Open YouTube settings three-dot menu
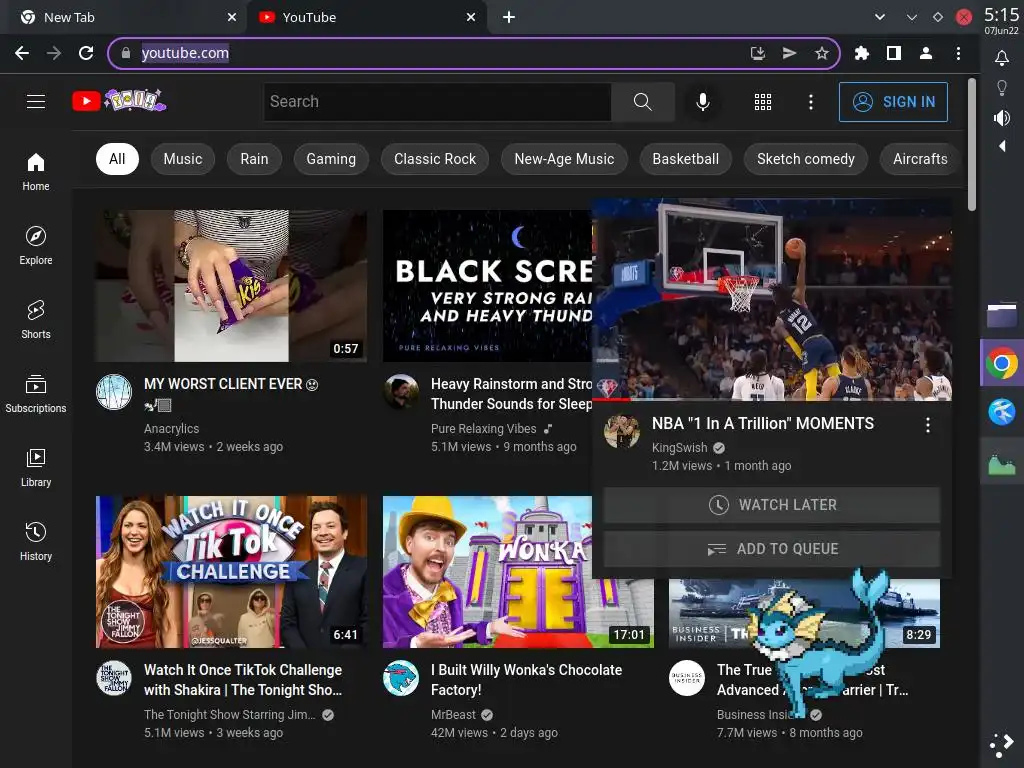The height and width of the screenshot is (768, 1024). point(810,101)
